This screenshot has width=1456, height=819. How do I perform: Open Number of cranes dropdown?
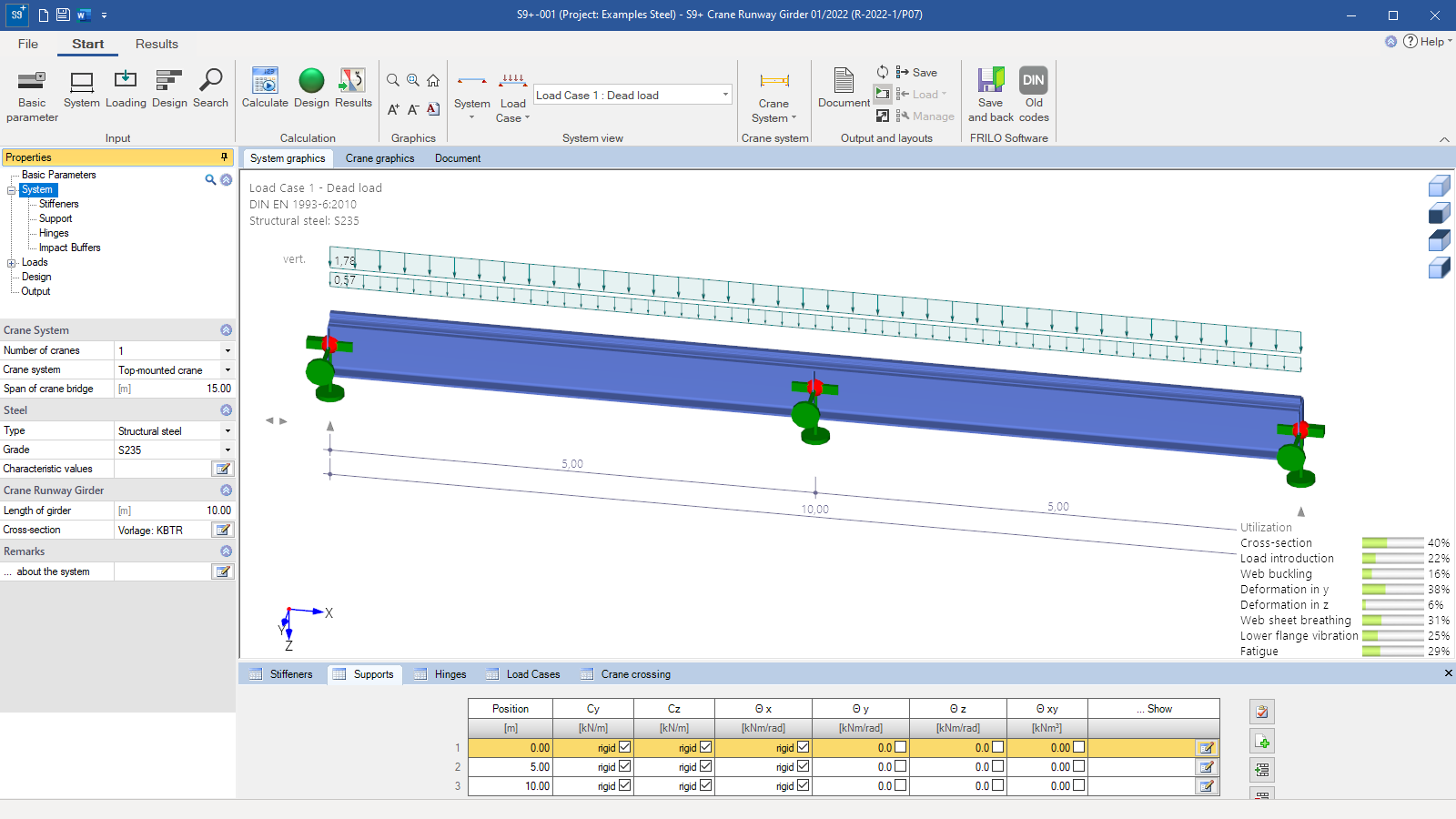coord(227,350)
